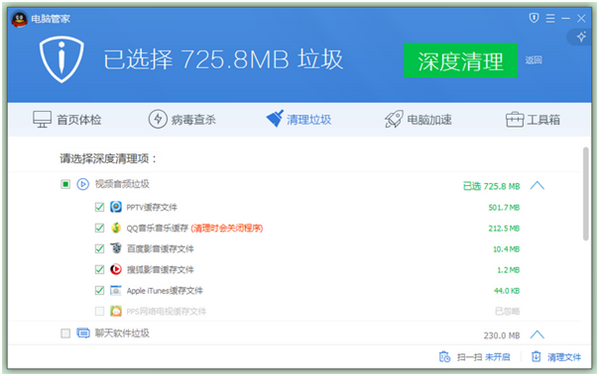Click the sparkle skin icon at top right
The width and height of the screenshot is (600, 376).
582,37
